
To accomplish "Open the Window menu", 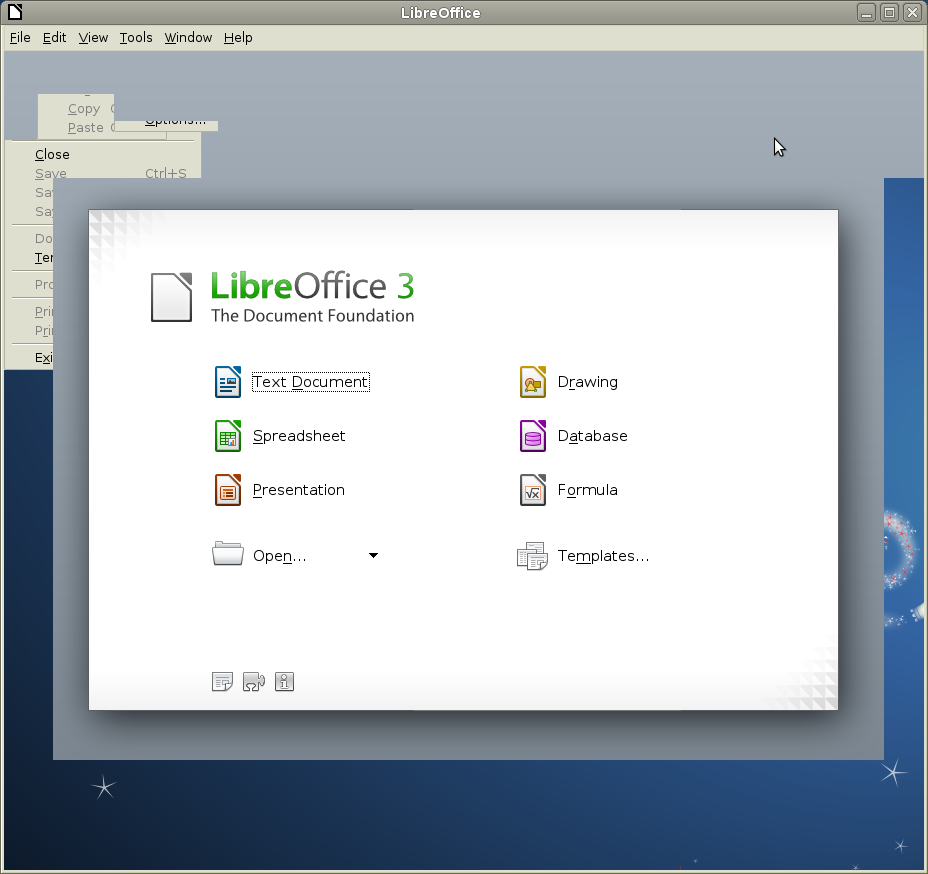I will coord(188,37).
